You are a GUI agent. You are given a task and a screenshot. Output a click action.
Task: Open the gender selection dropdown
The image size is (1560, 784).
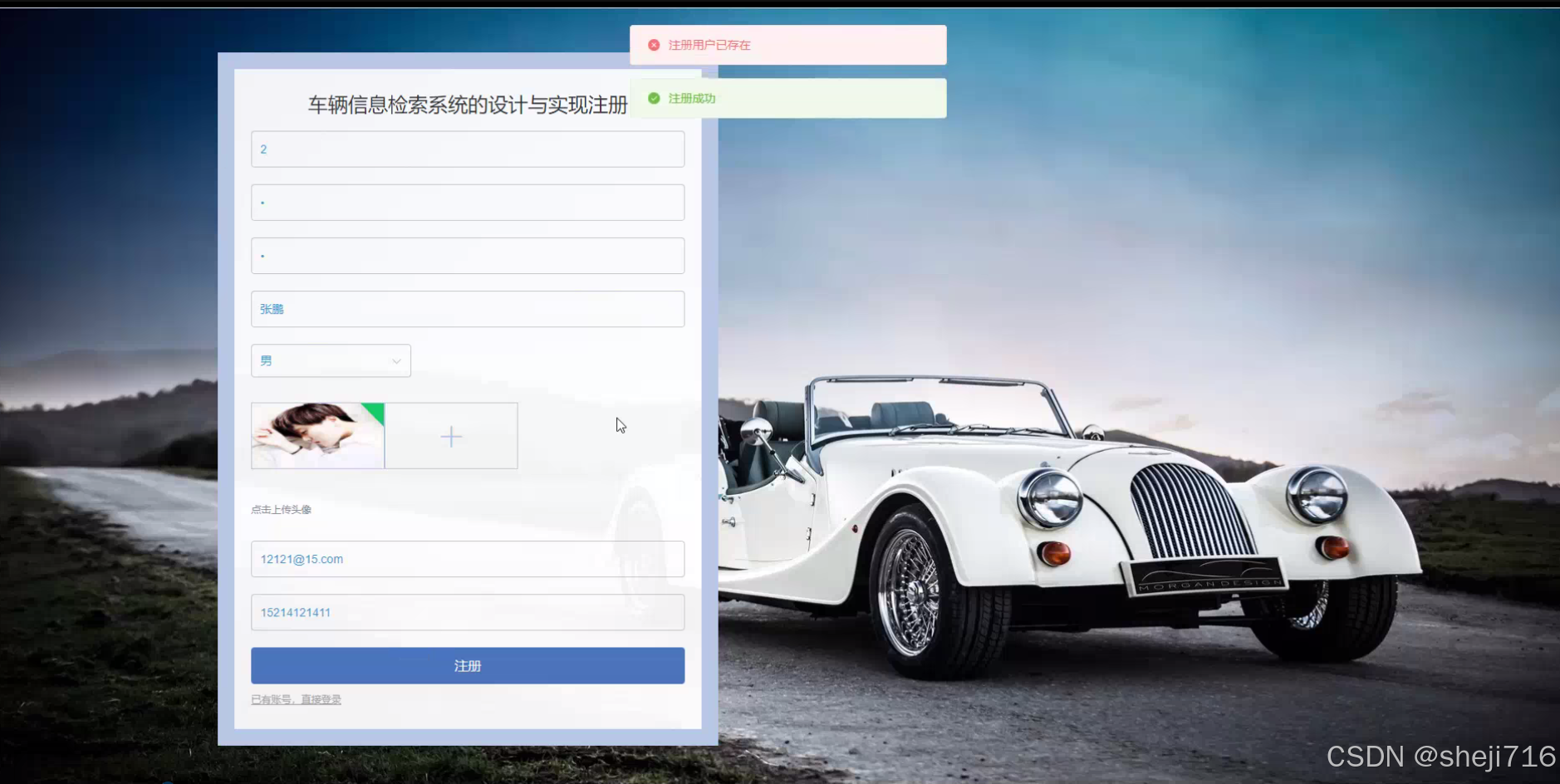coord(330,360)
